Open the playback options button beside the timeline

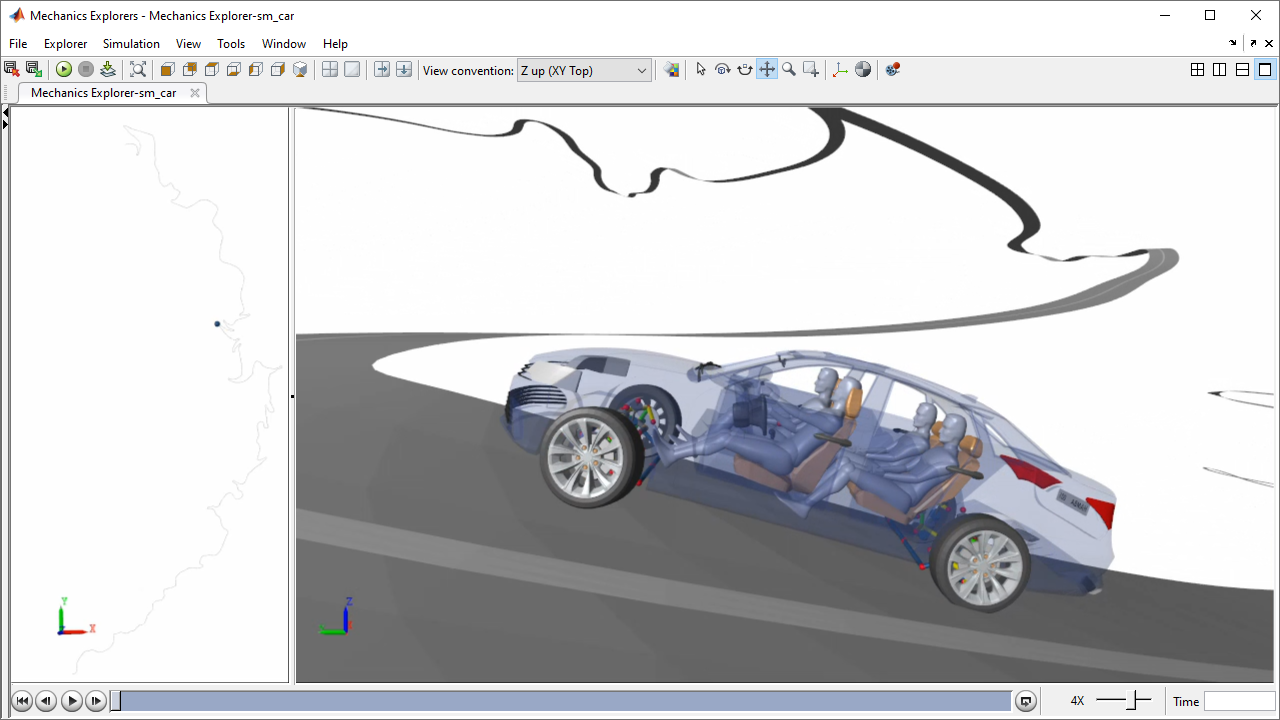1026,701
